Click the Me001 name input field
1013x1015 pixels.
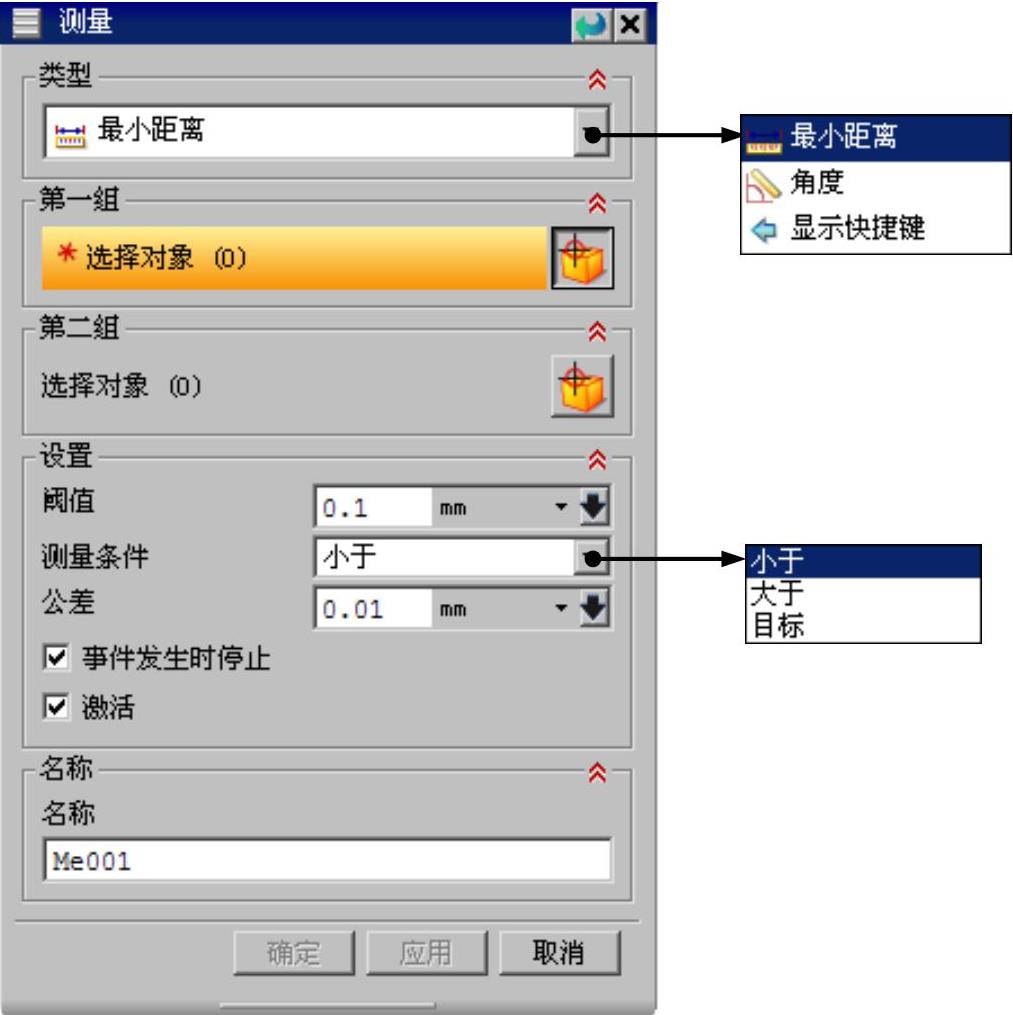327,860
